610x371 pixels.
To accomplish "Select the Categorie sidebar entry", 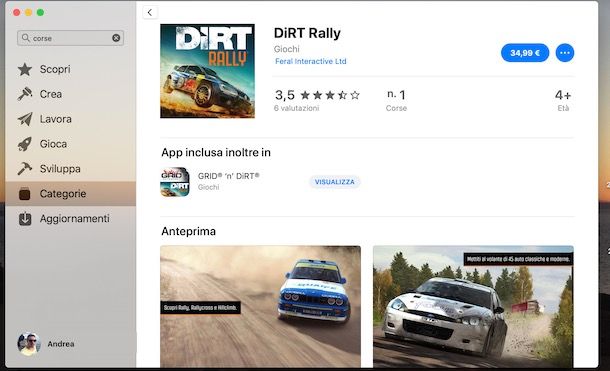I will [70, 194].
